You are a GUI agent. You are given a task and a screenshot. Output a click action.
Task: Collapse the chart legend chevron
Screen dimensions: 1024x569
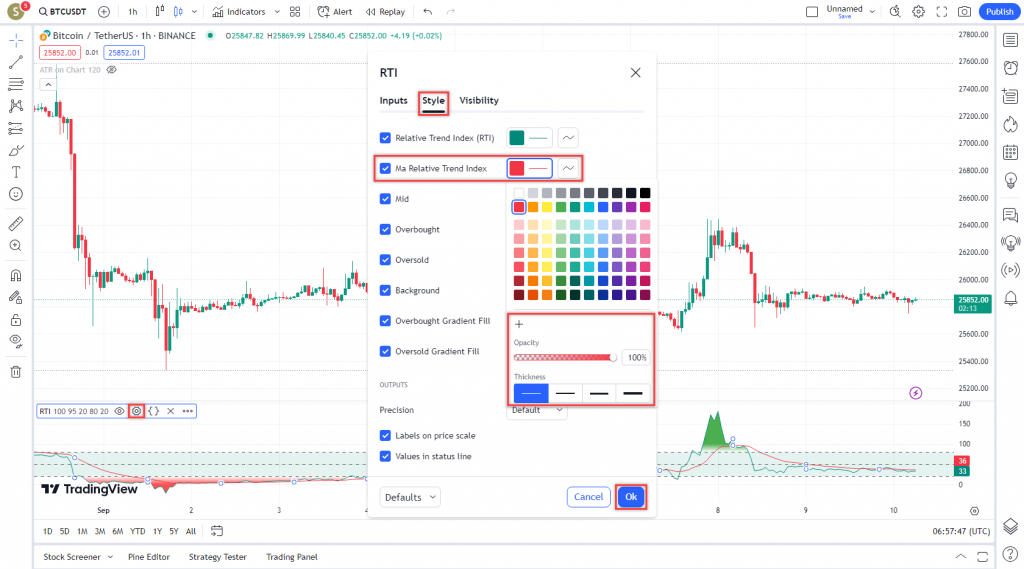pyautogui.click(x=48, y=84)
